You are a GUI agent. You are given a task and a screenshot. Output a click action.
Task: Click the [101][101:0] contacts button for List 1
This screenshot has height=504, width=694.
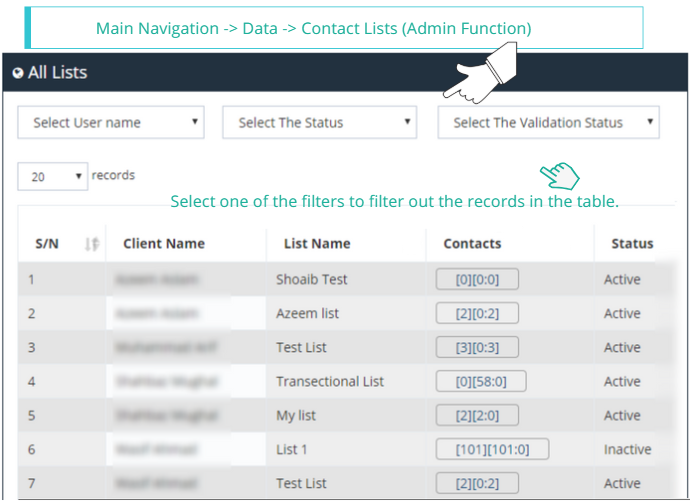pos(492,450)
